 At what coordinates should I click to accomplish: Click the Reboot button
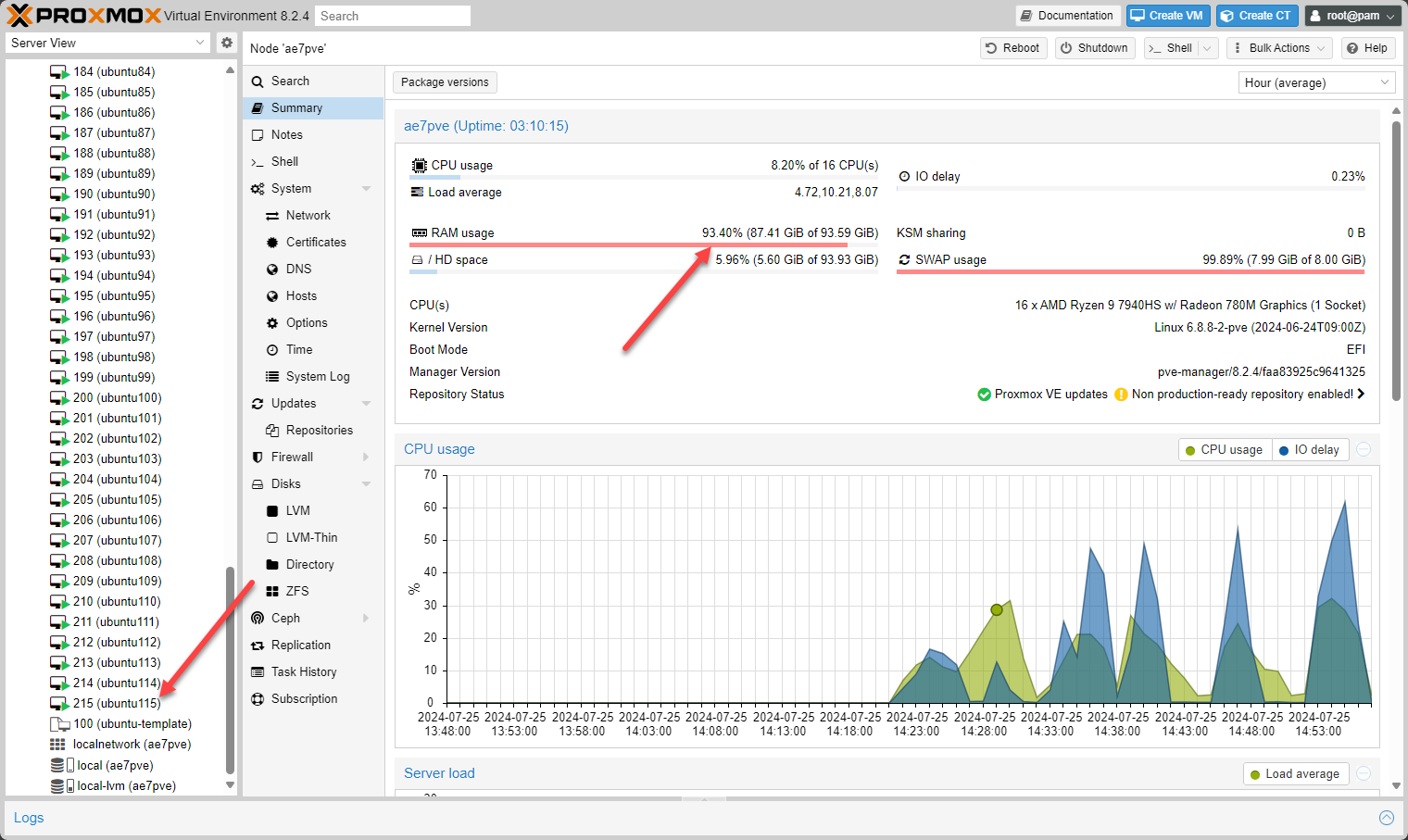(1012, 48)
